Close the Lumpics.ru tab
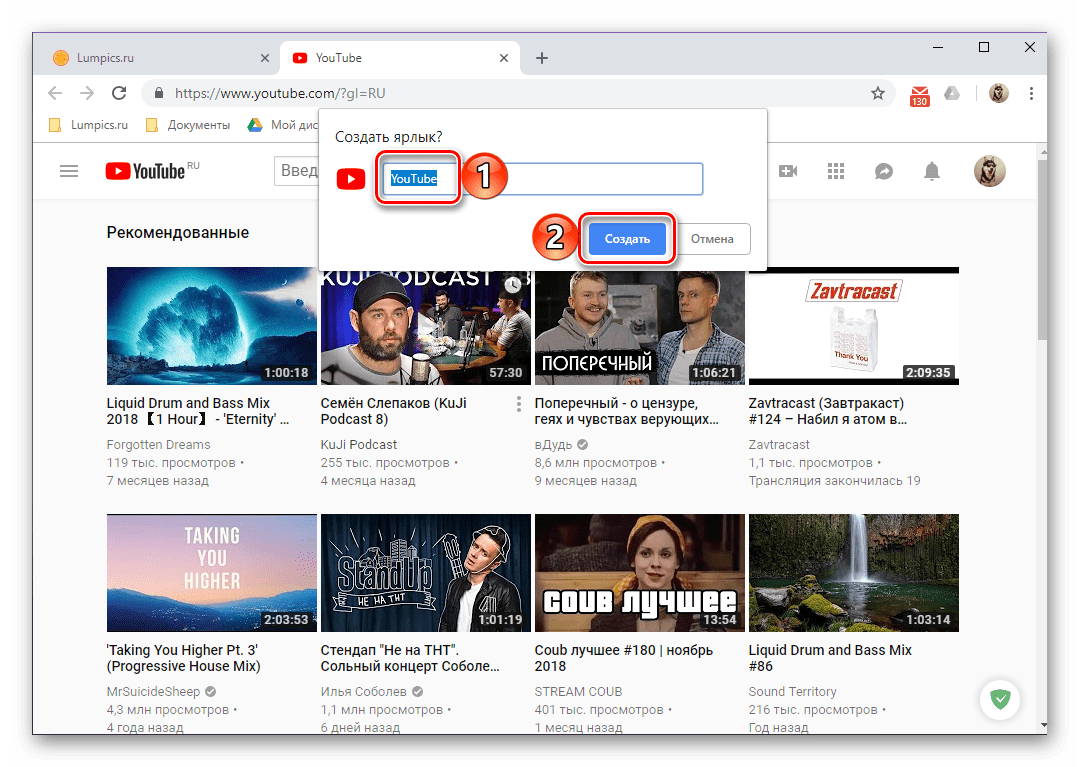This screenshot has height=767, width=1079. point(265,58)
